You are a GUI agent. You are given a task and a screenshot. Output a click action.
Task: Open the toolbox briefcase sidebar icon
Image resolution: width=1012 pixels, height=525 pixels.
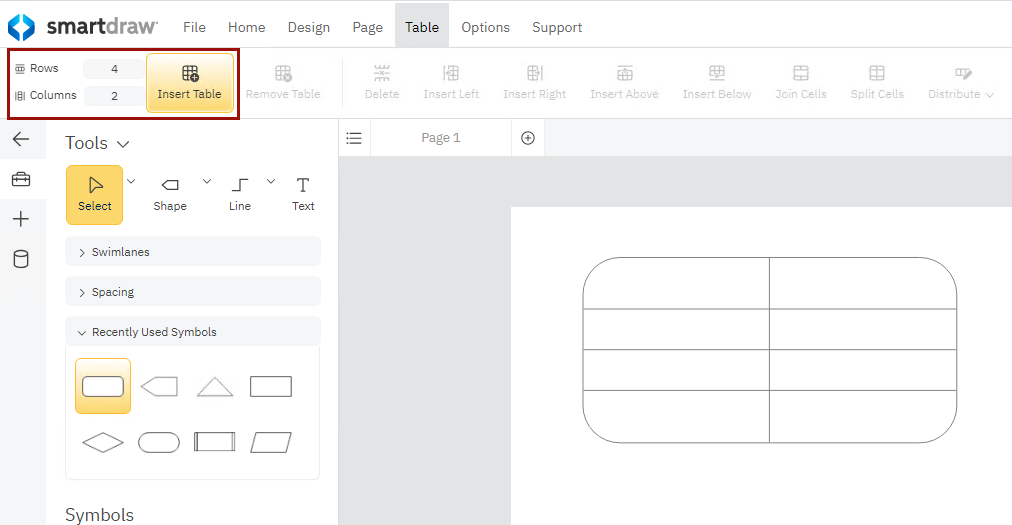click(x=21, y=179)
